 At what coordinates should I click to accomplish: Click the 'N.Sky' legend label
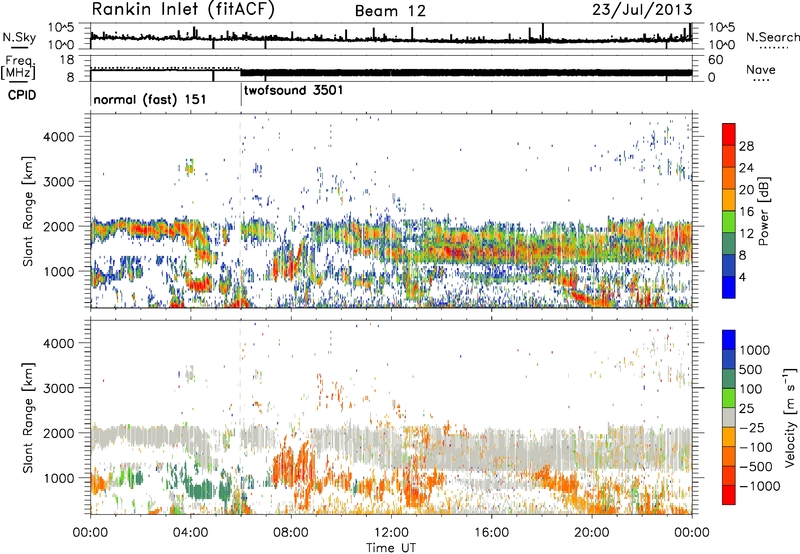[19, 37]
